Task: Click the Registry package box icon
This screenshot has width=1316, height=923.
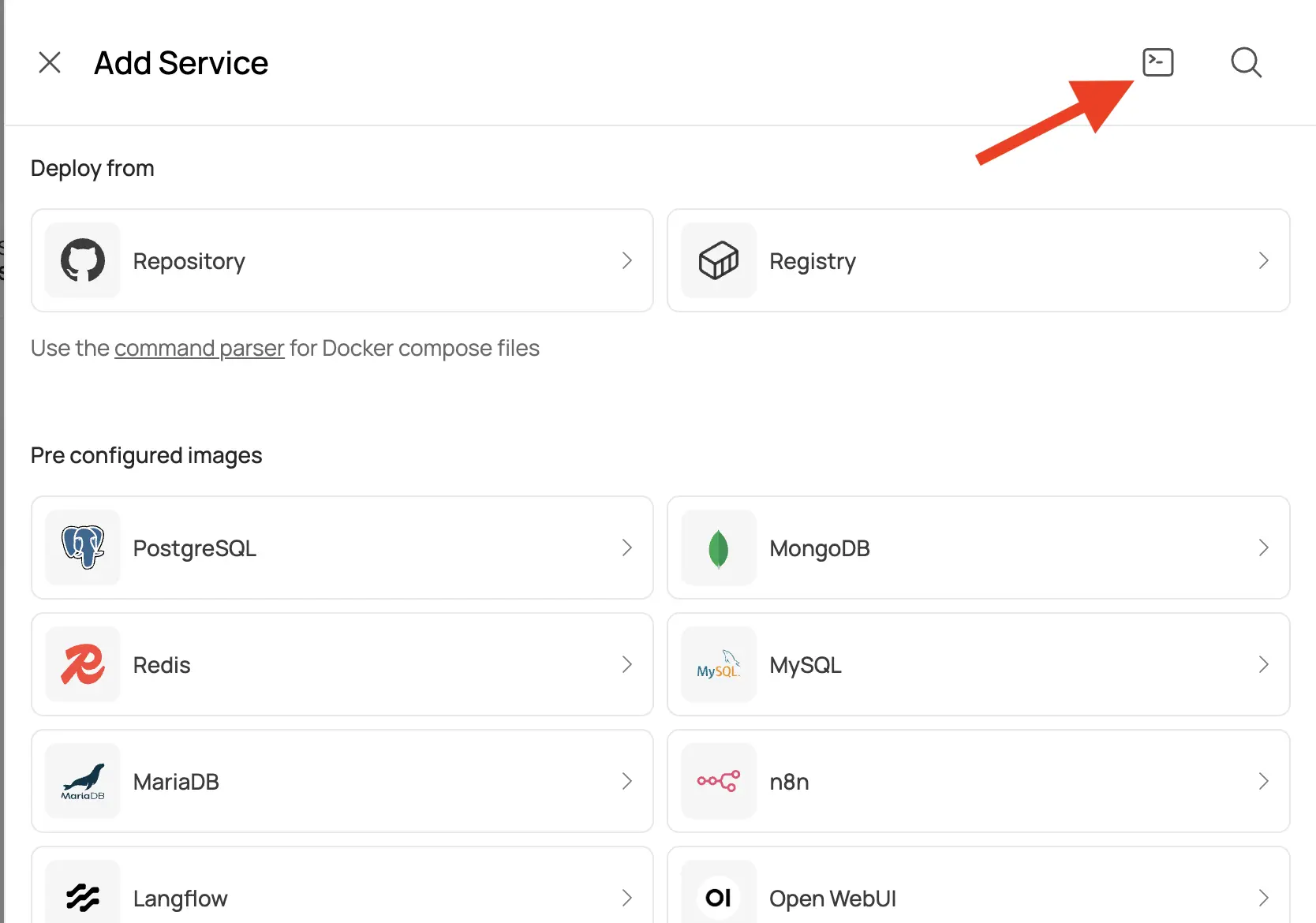Action: [x=719, y=260]
